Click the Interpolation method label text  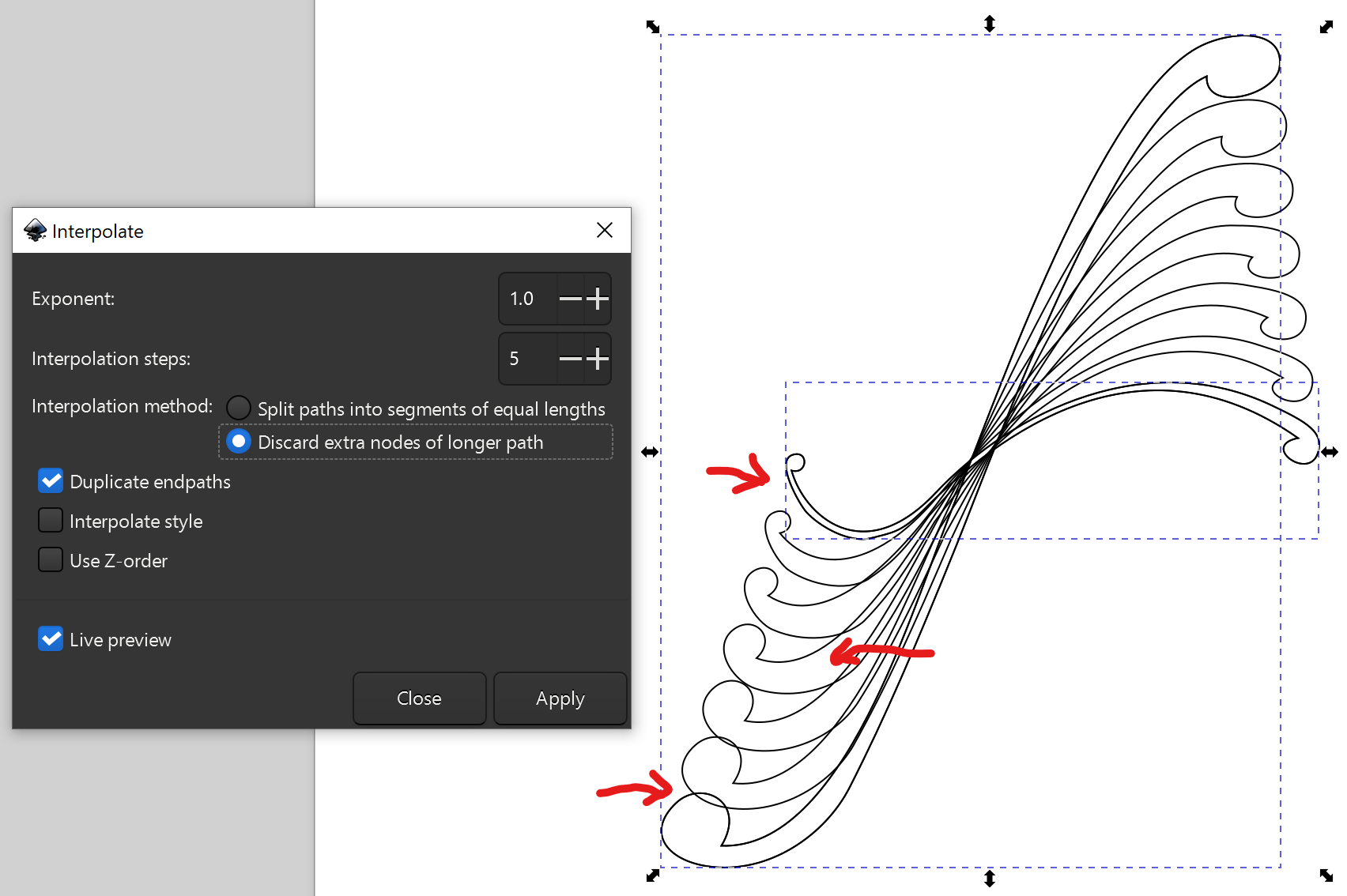pos(122,406)
